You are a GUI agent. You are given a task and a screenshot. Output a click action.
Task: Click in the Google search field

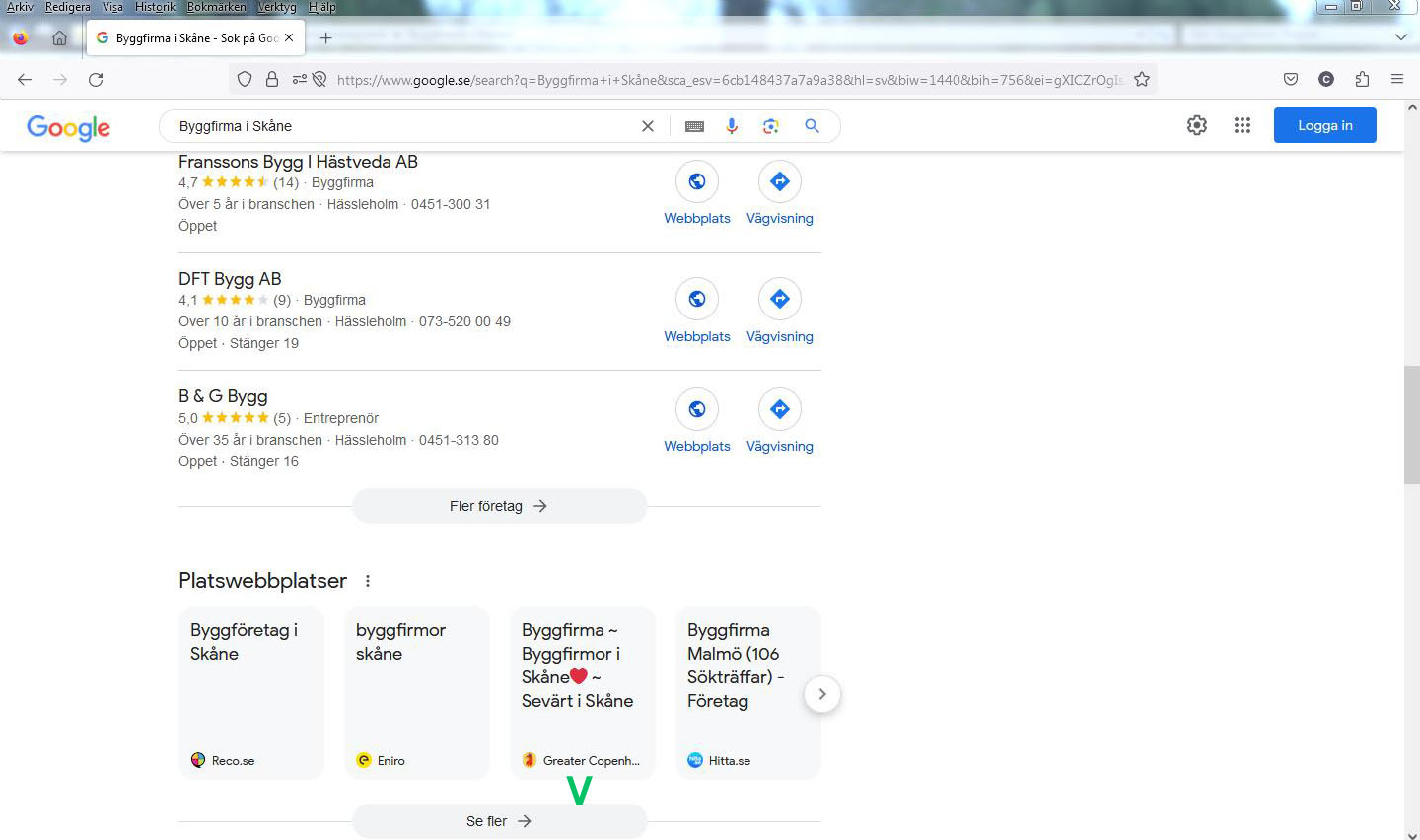click(404, 126)
